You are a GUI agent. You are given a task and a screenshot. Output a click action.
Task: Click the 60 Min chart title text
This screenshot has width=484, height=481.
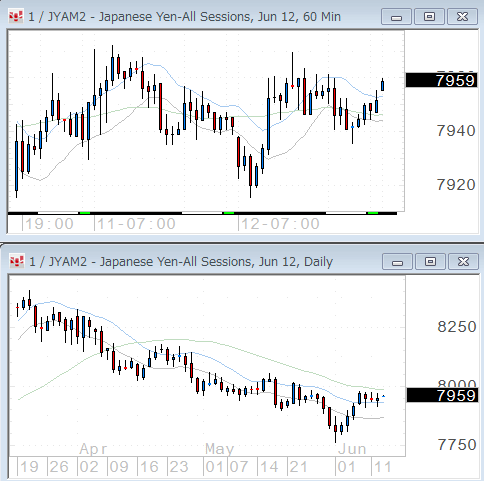(x=184, y=17)
